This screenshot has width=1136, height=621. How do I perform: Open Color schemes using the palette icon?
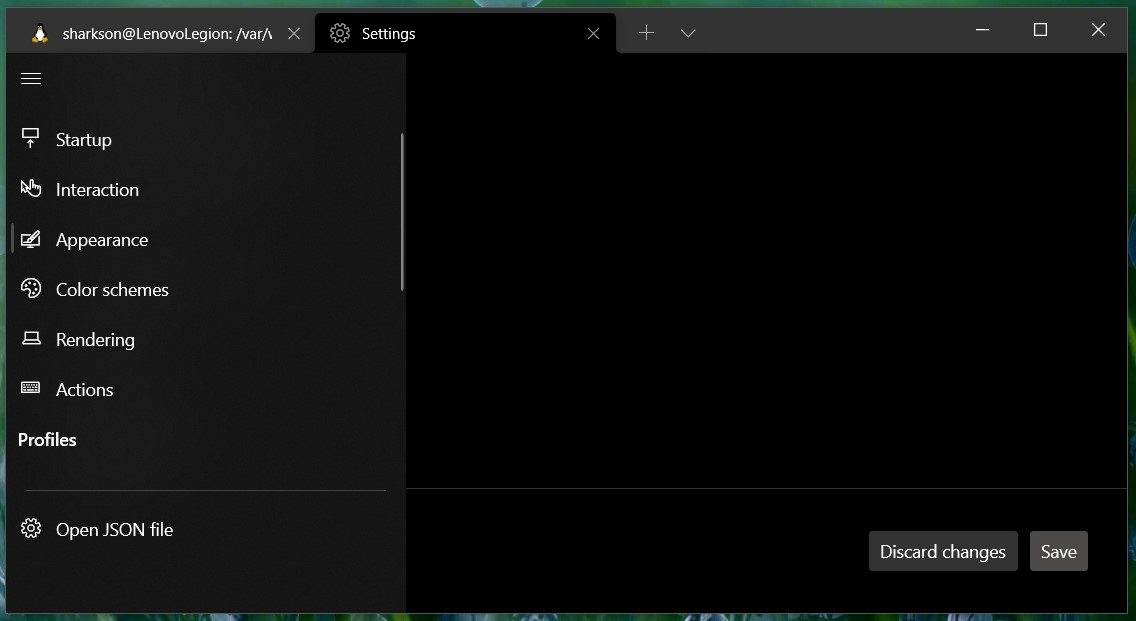[x=31, y=289]
